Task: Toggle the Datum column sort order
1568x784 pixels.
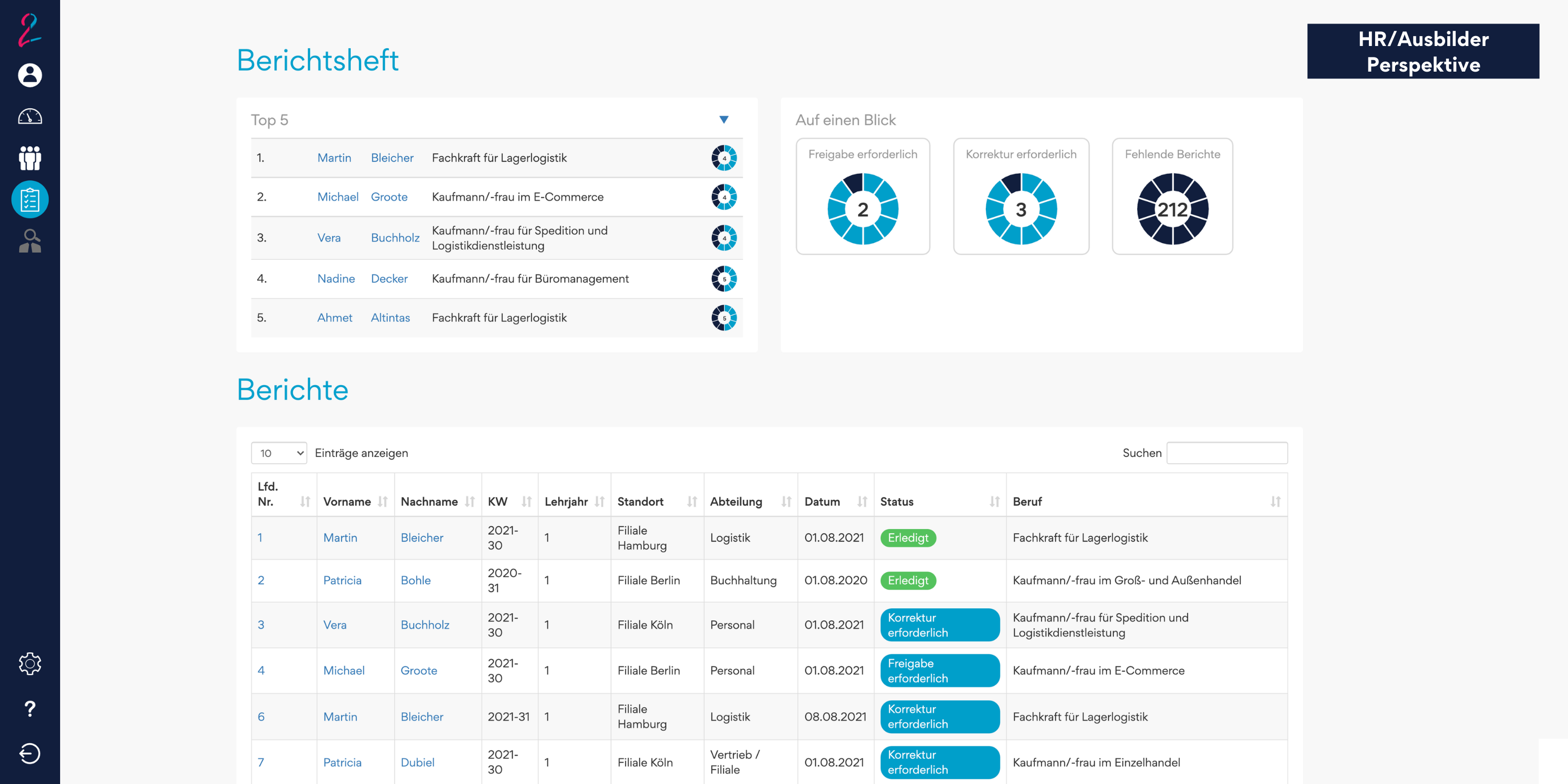Action: click(x=863, y=501)
